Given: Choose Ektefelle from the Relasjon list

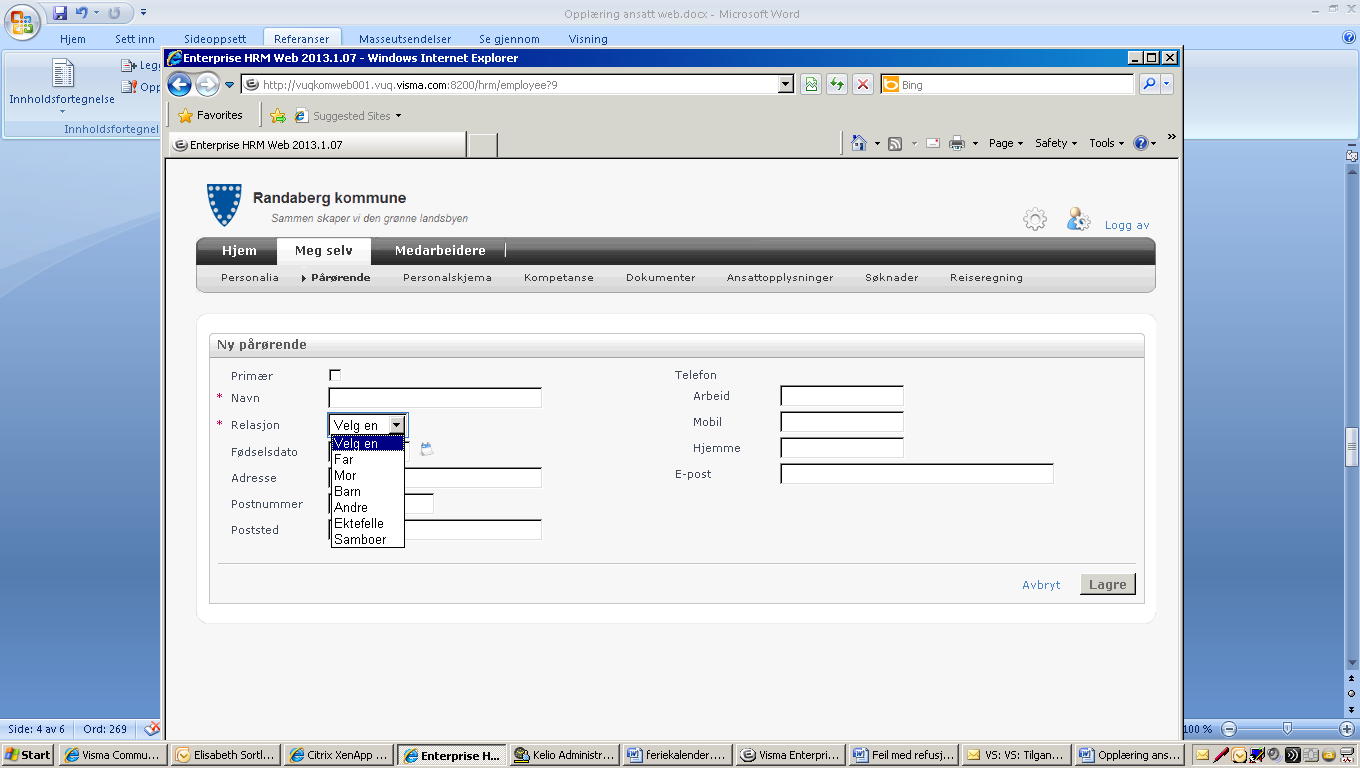Looking at the screenshot, I should point(367,523).
